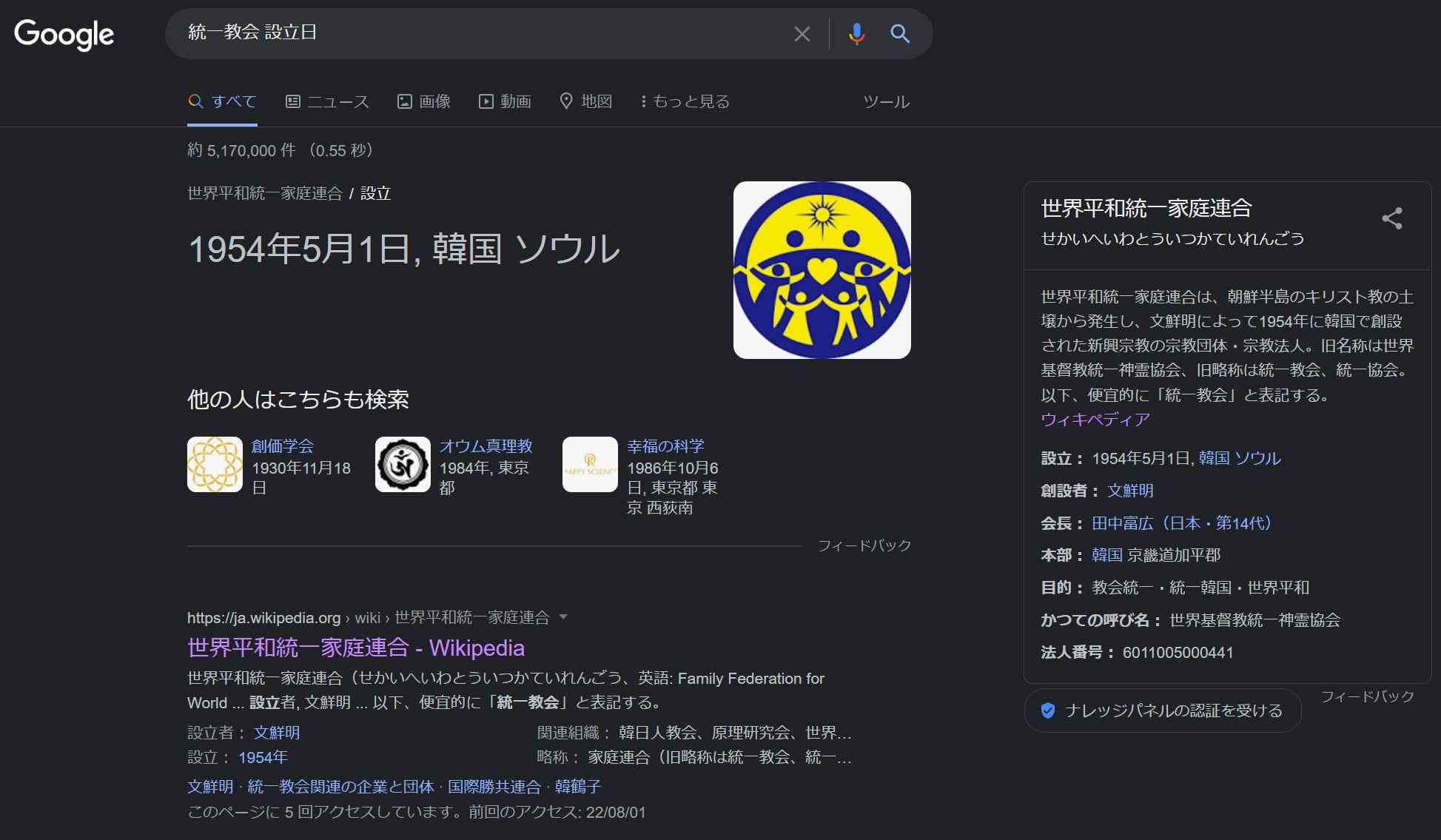
Task: Click ナレッジパネルの認証を受ける button
Action: pos(1163,710)
